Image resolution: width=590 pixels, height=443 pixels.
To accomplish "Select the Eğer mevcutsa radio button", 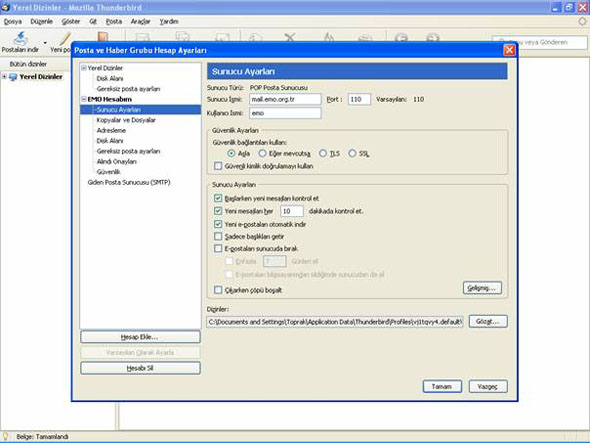I will tap(262, 154).
